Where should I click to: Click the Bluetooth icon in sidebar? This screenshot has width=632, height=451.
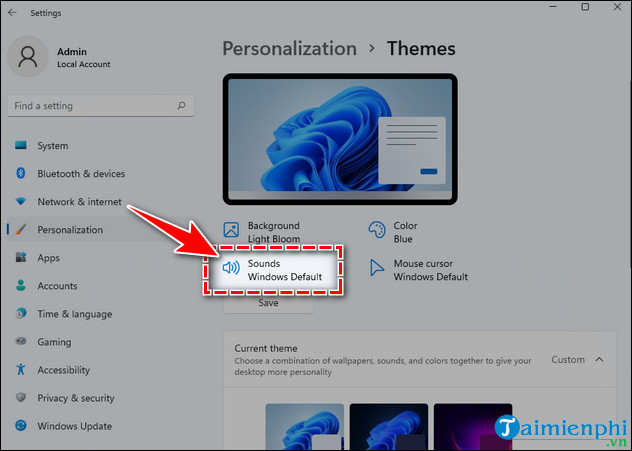[21, 173]
